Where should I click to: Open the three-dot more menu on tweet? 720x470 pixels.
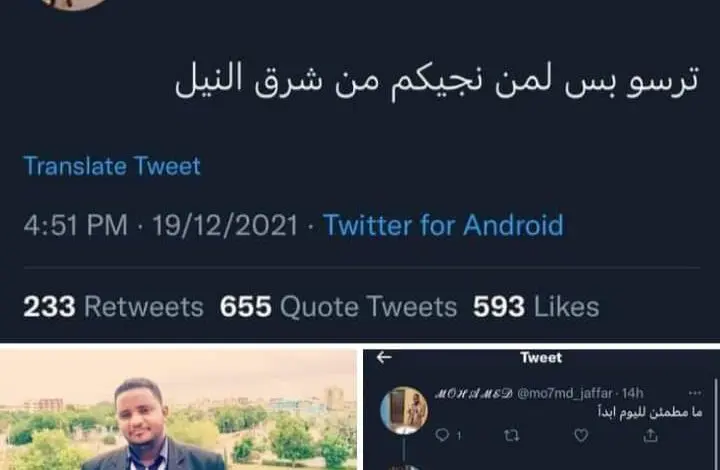point(695,393)
